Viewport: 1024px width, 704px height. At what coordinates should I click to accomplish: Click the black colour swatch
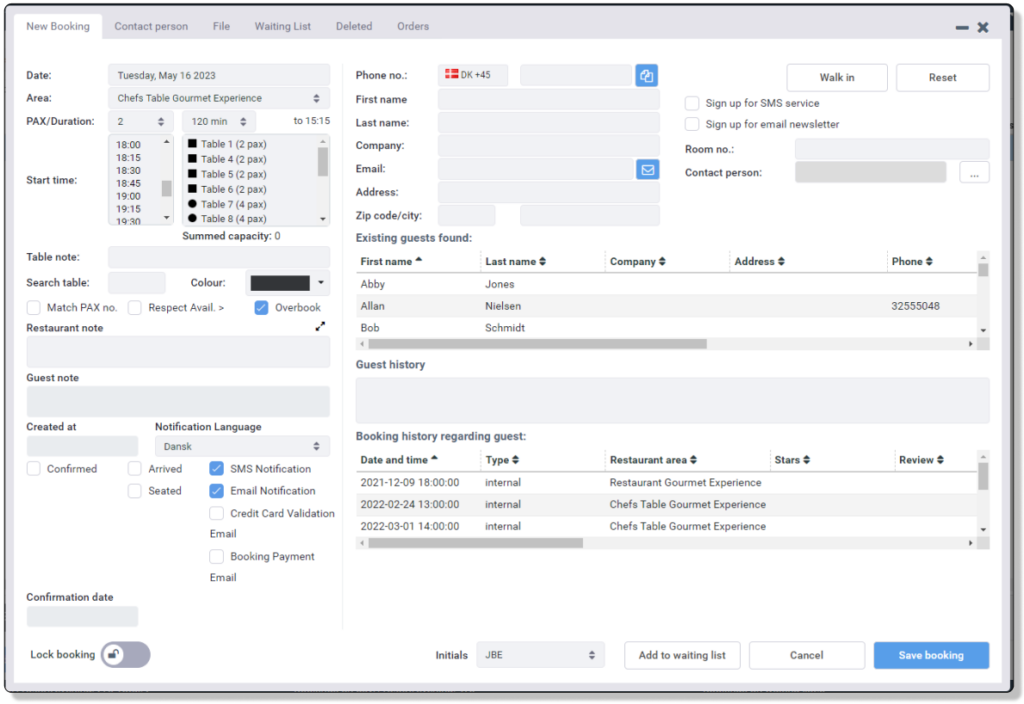[x=280, y=283]
